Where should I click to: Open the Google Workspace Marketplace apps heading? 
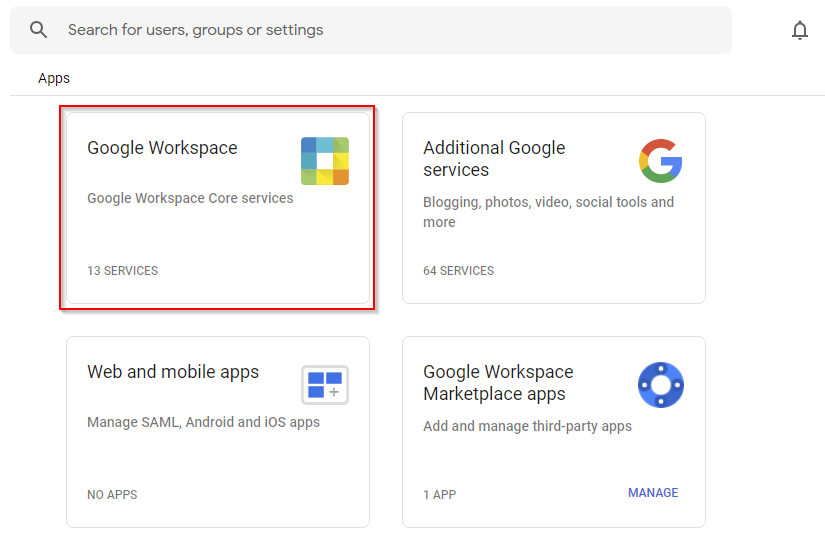point(498,383)
